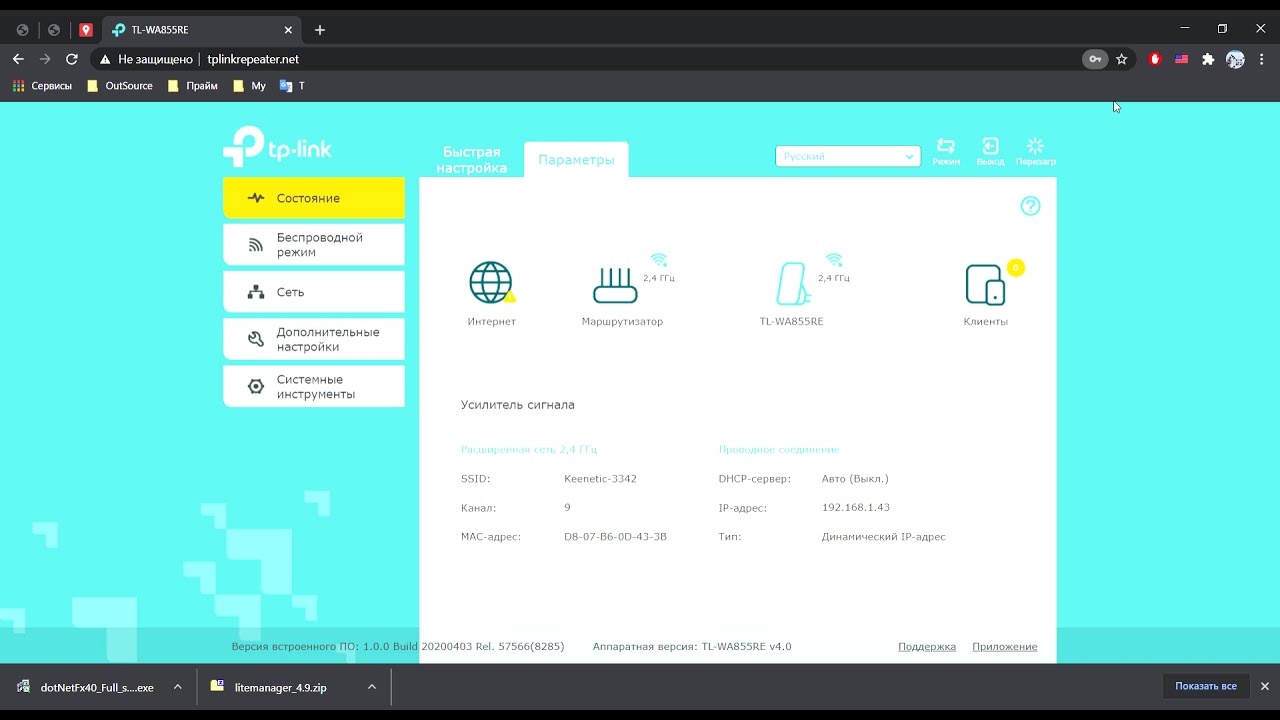Reload the page with refresh icon
The height and width of the screenshot is (720, 1280).
click(72, 59)
